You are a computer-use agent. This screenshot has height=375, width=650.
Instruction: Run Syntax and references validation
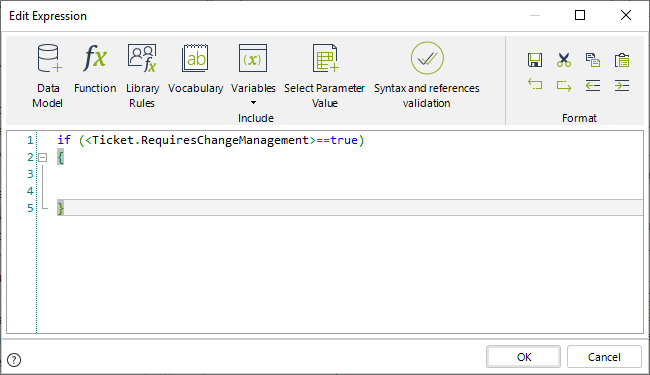[x=427, y=75]
